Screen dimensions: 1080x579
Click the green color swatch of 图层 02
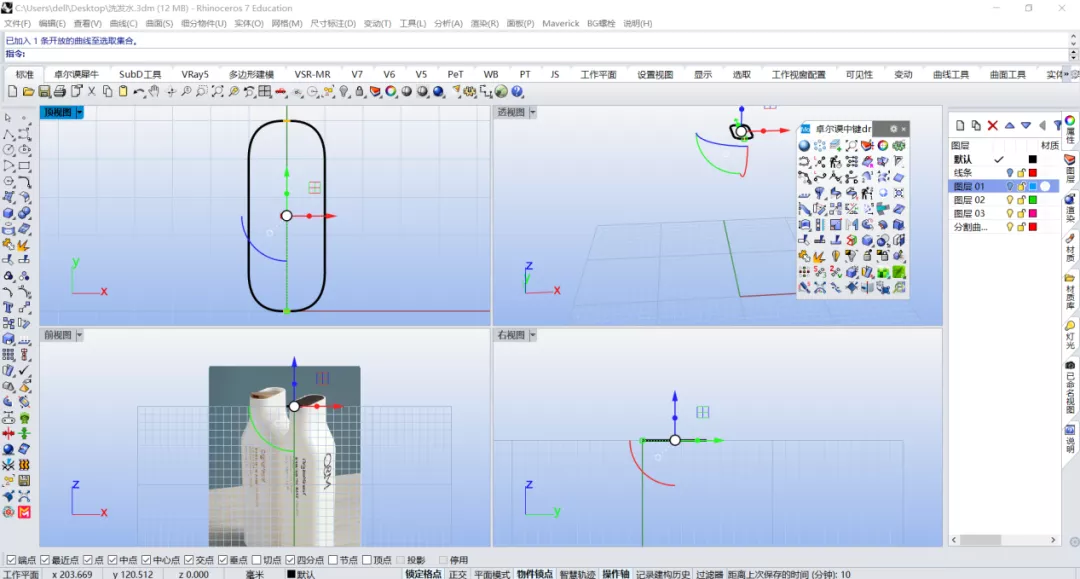click(x=1032, y=200)
